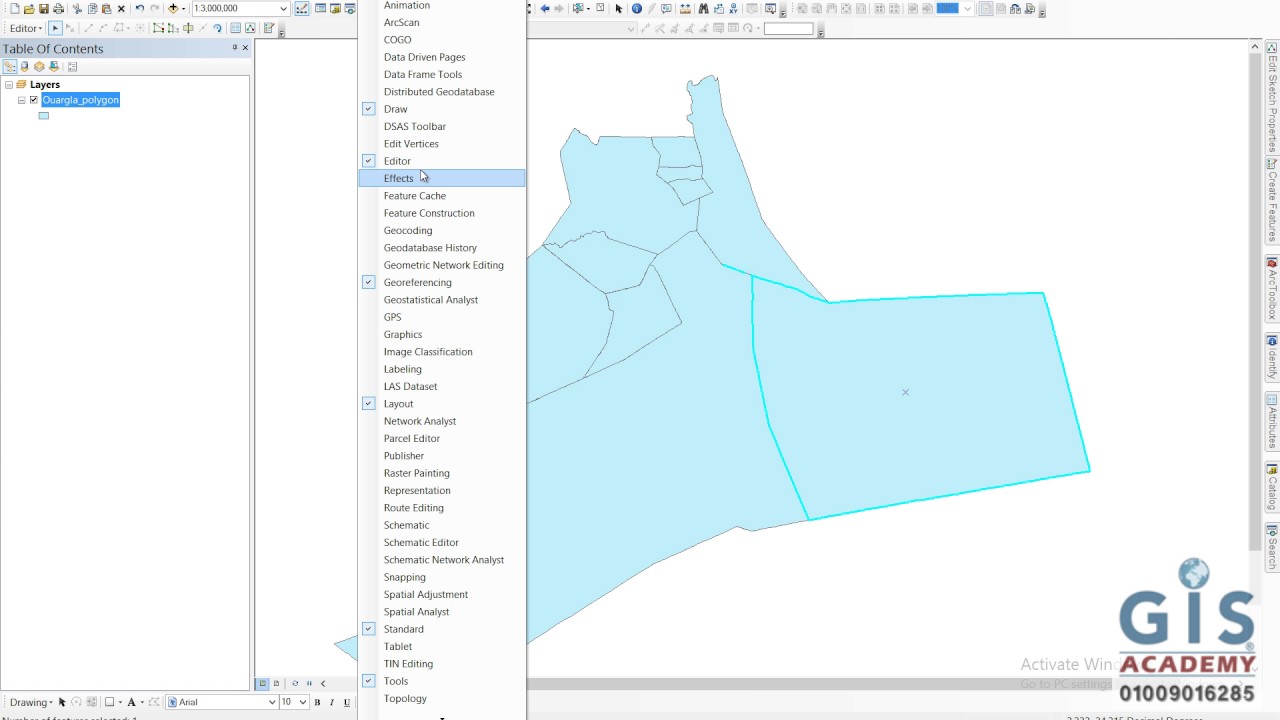The width and height of the screenshot is (1280, 720).
Task: Toggle Bold text formatting
Action: point(317,702)
